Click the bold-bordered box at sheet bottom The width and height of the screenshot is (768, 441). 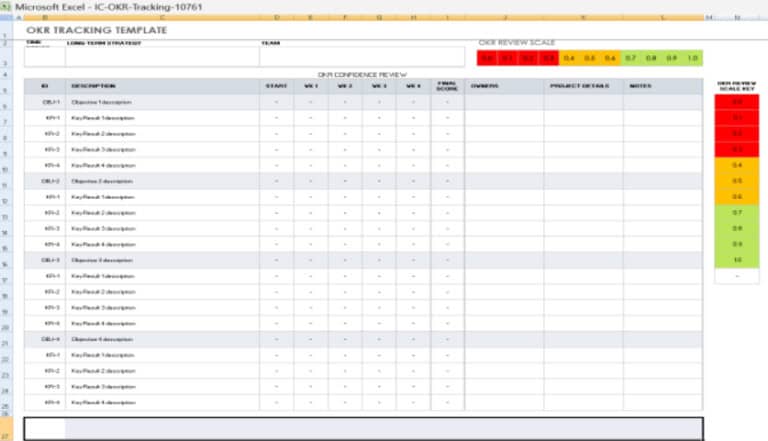pos(363,429)
